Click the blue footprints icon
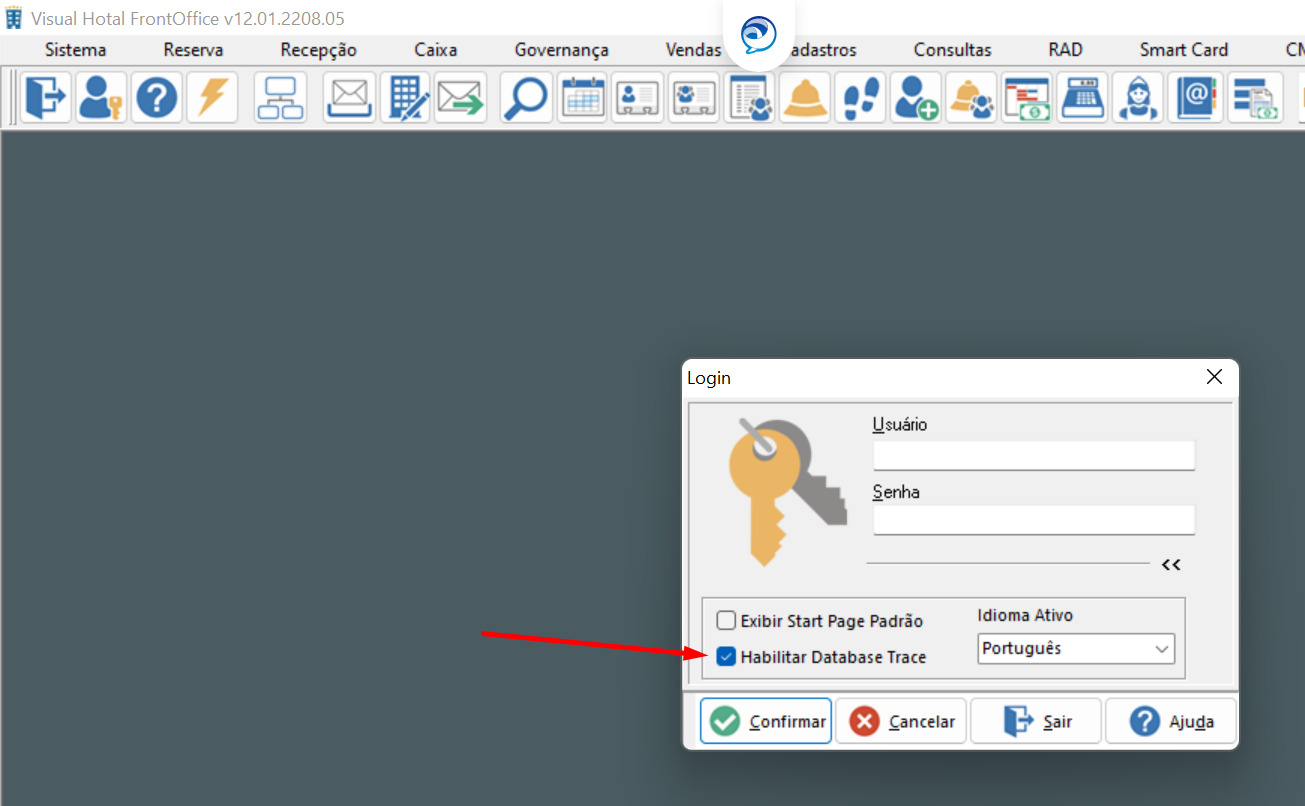Image resolution: width=1305 pixels, height=806 pixels. pyautogui.click(x=860, y=97)
